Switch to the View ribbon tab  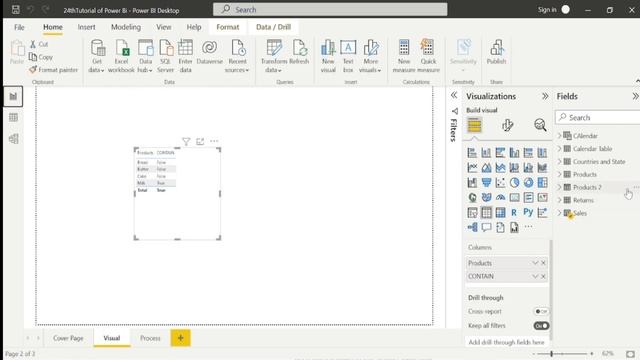pyautogui.click(x=164, y=27)
